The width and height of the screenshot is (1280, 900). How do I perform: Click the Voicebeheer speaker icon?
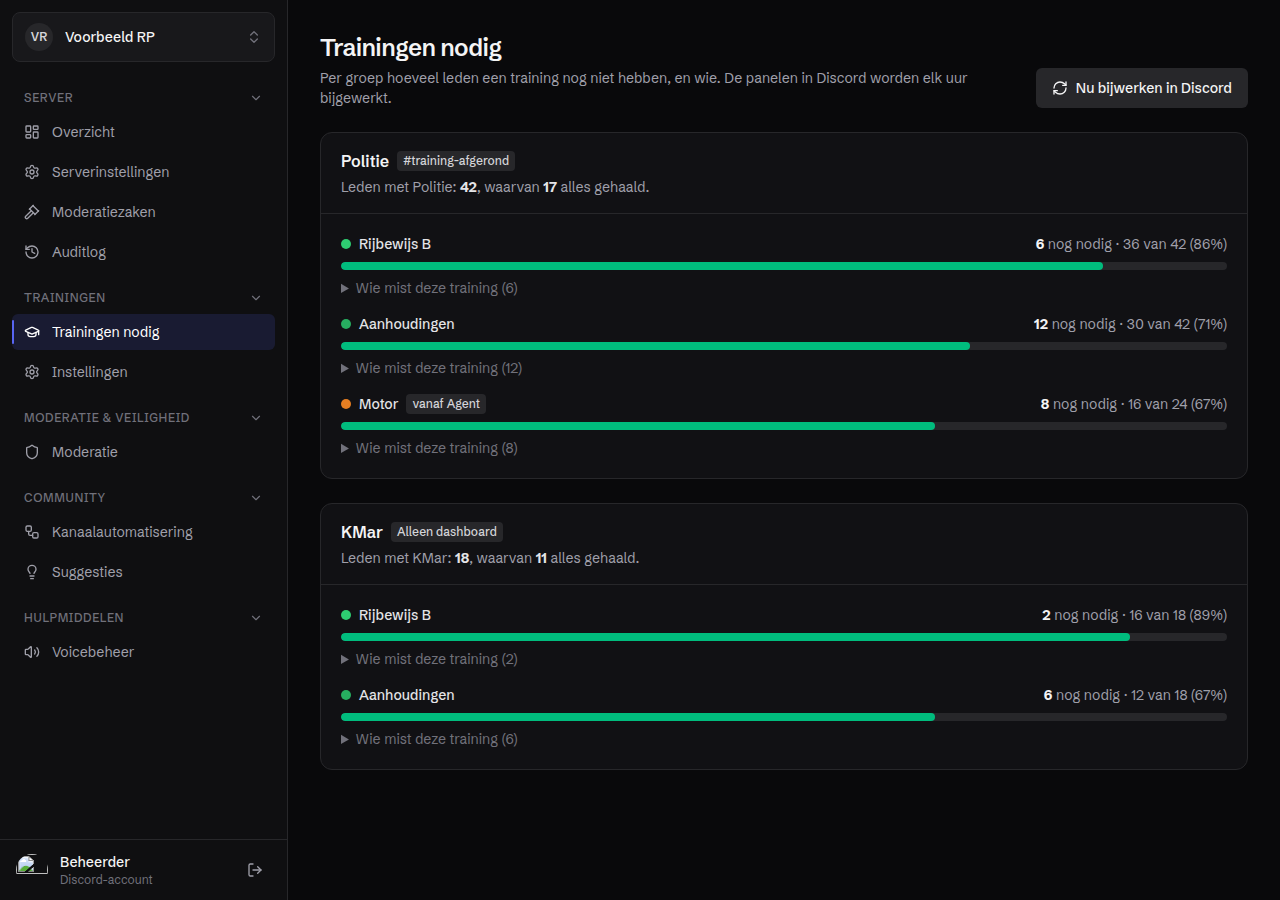[32, 652]
